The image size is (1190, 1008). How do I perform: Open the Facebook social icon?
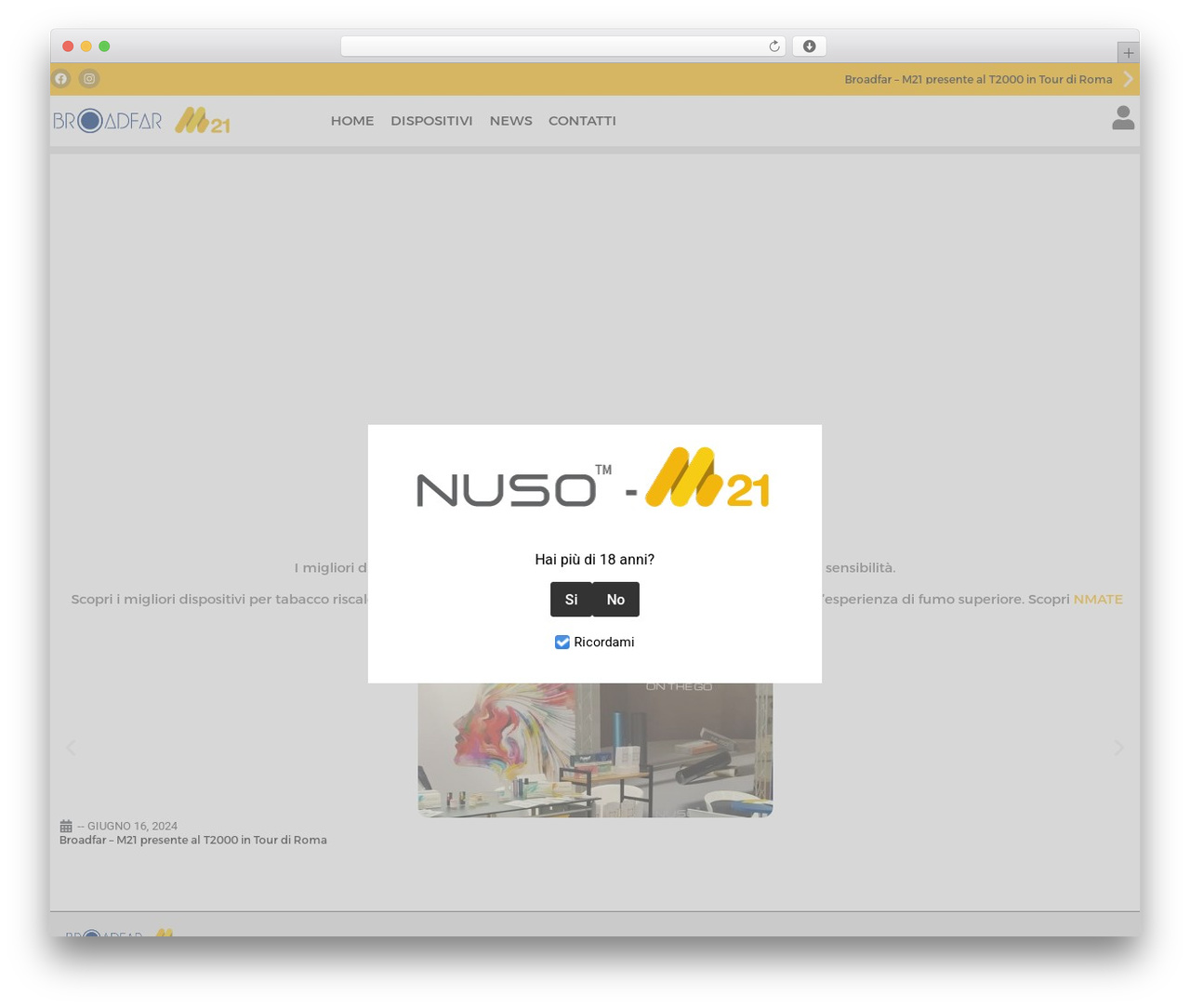pos(61,79)
